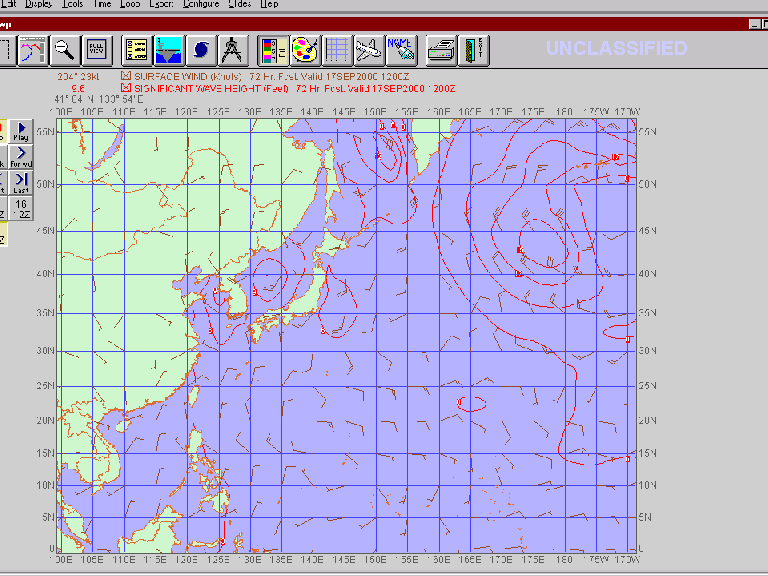Uncheck the SIGNIFICANT WAVE HEIGHT checkbox
The height and width of the screenshot is (576, 768).
(126, 87)
